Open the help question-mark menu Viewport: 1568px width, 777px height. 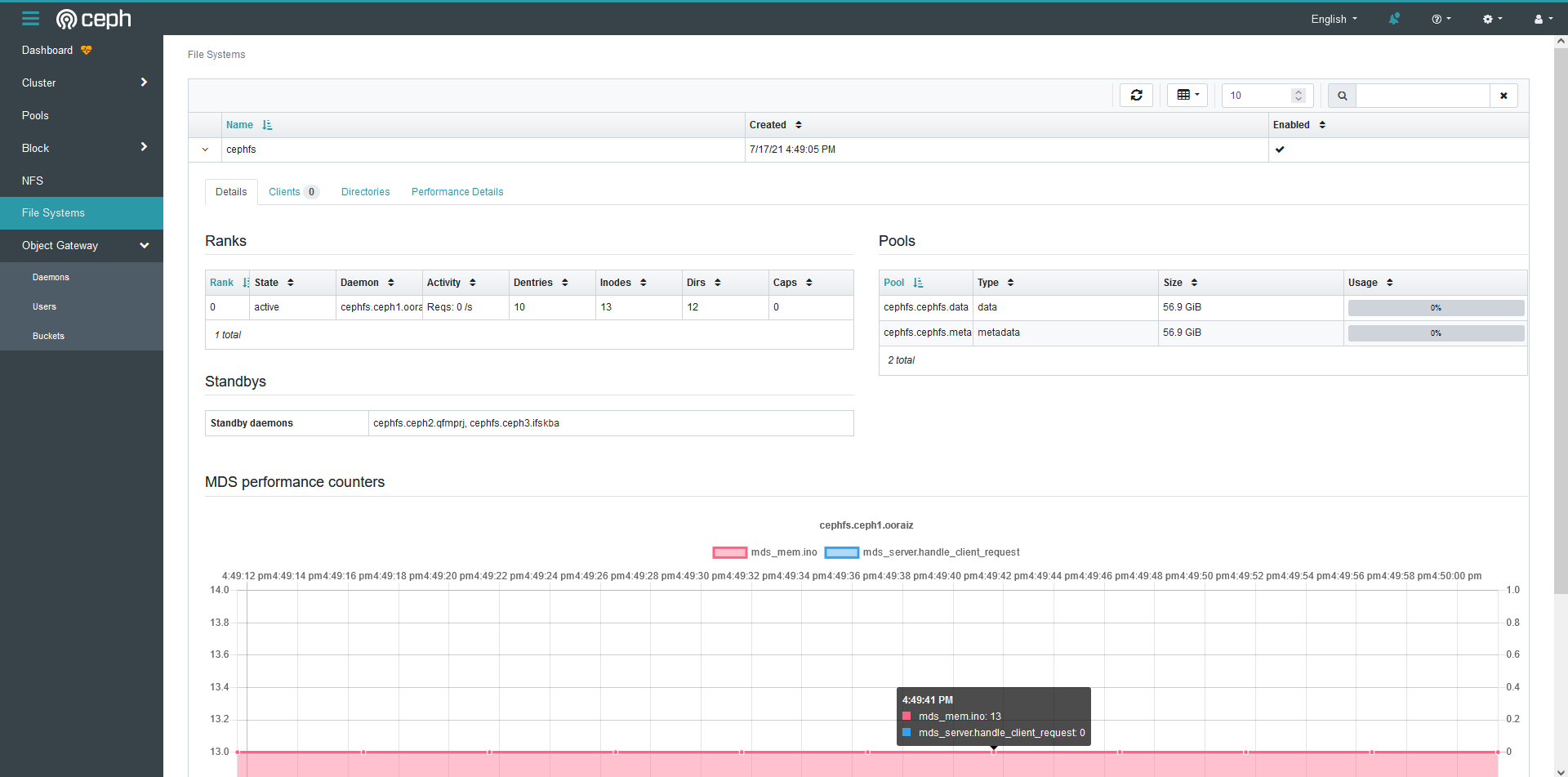[x=1441, y=19]
